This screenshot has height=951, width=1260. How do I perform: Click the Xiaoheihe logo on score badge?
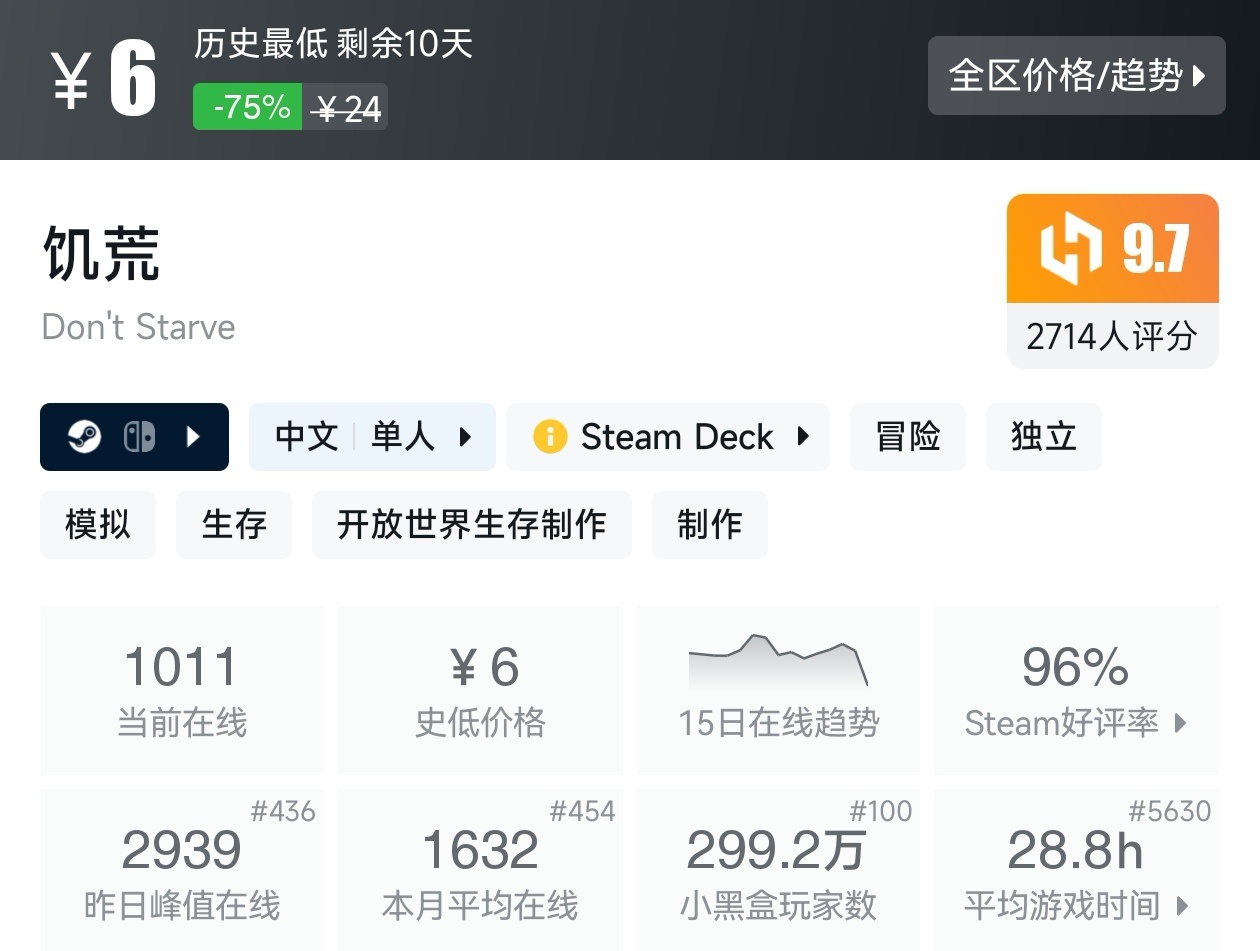(1070, 248)
